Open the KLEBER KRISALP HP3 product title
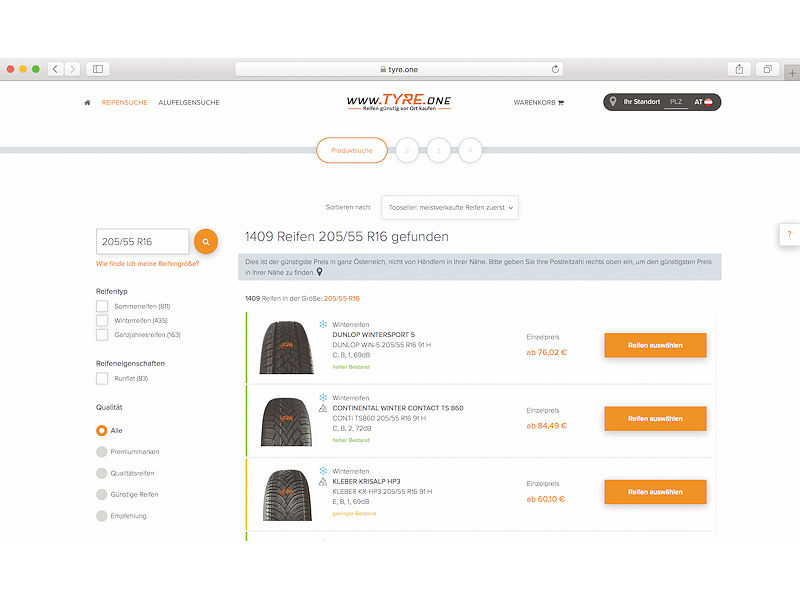Viewport: 800px width, 600px height. (366, 482)
